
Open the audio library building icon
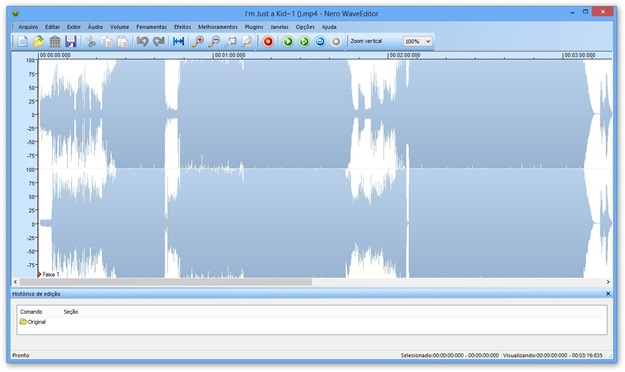[x=55, y=41]
